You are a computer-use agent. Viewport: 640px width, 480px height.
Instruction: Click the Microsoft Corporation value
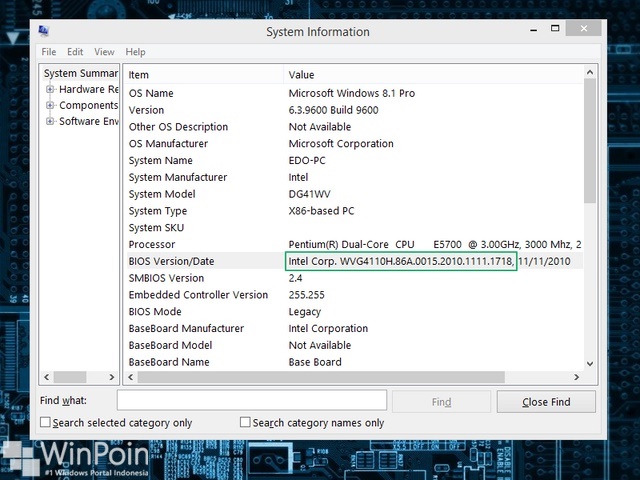point(341,144)
